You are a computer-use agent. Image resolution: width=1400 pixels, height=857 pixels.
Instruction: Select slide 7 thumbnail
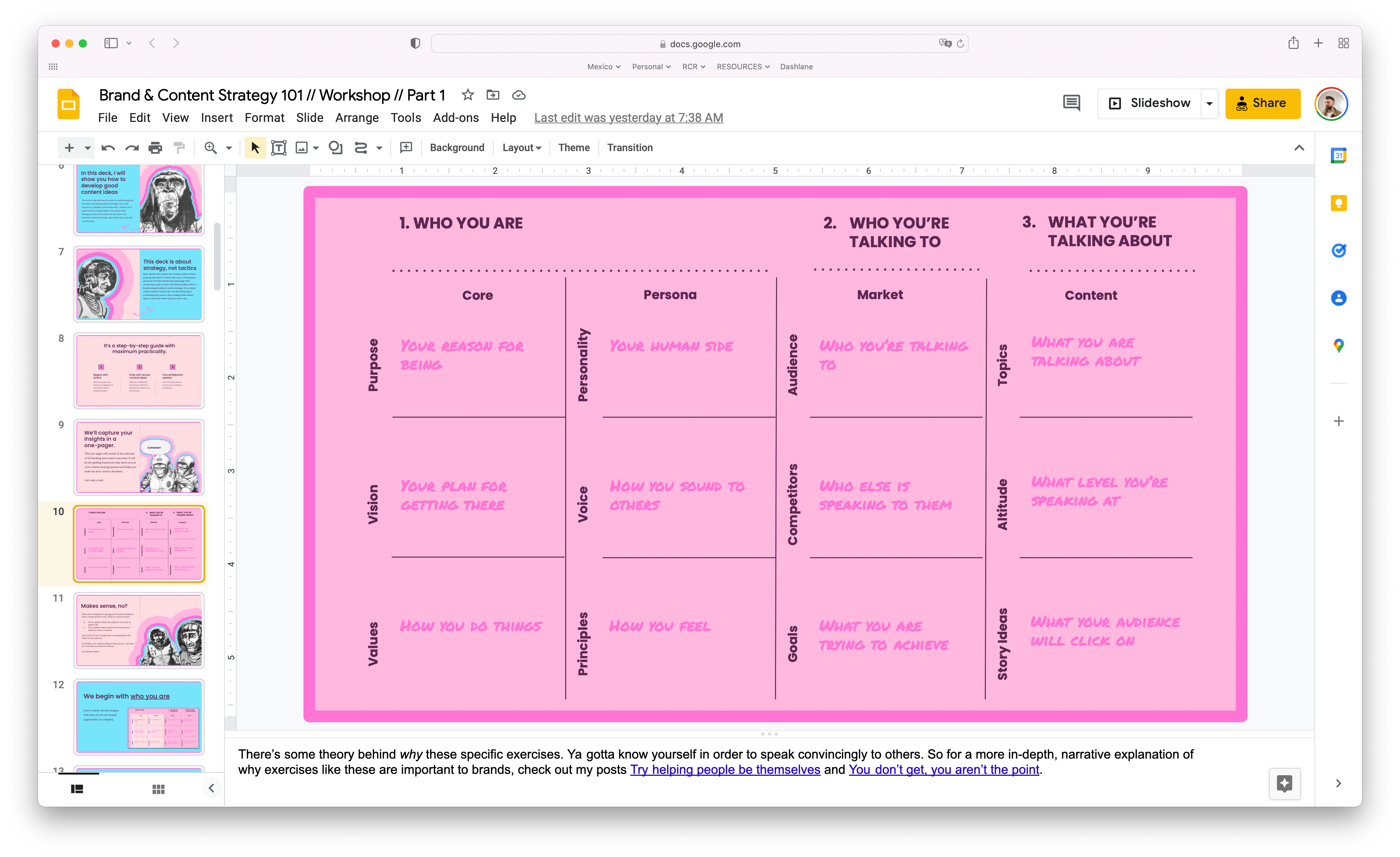coord(139,284)
